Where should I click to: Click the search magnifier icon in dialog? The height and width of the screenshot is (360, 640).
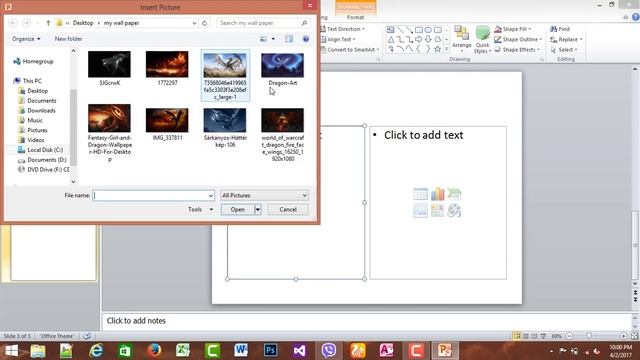pos(304,23)
